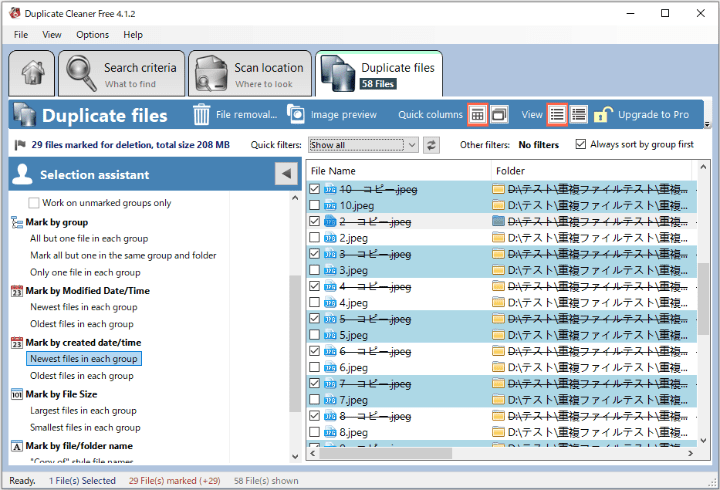Click the Duplicate Cleaner app icon in title bar
Viewport: 720px width, 490px height.
point(15,13)
